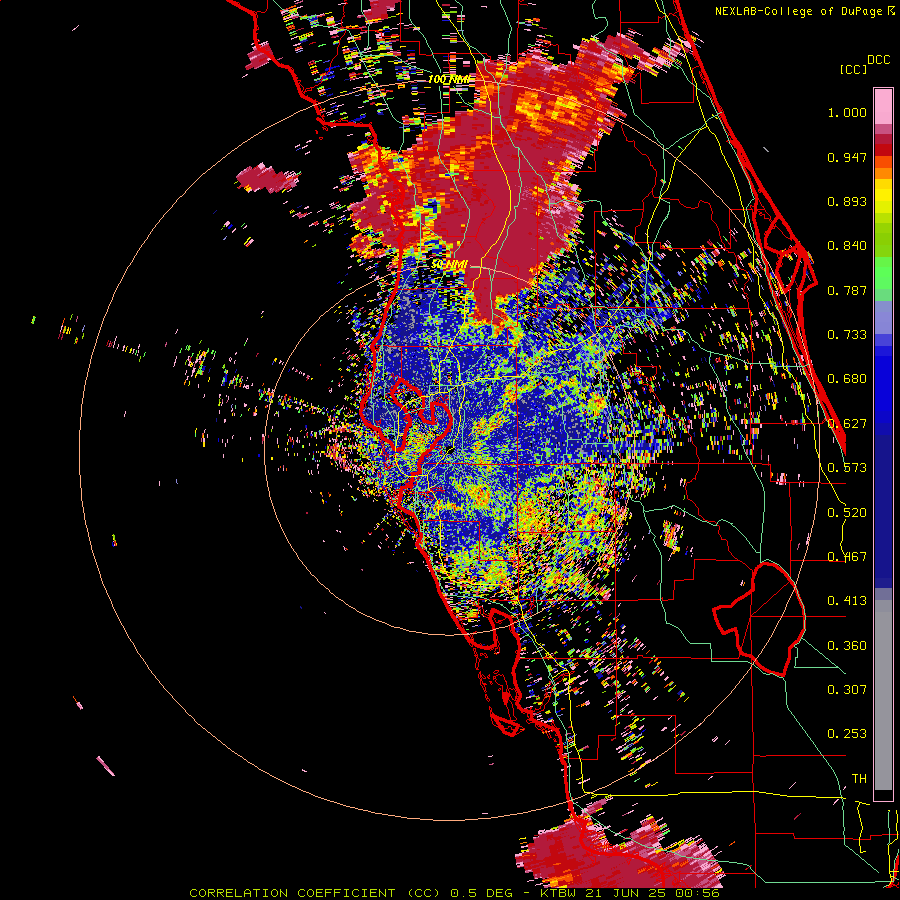Click the NEXLAB-College of DuPage header text
Screen dimensions: 900x900
tap(798, 11)
